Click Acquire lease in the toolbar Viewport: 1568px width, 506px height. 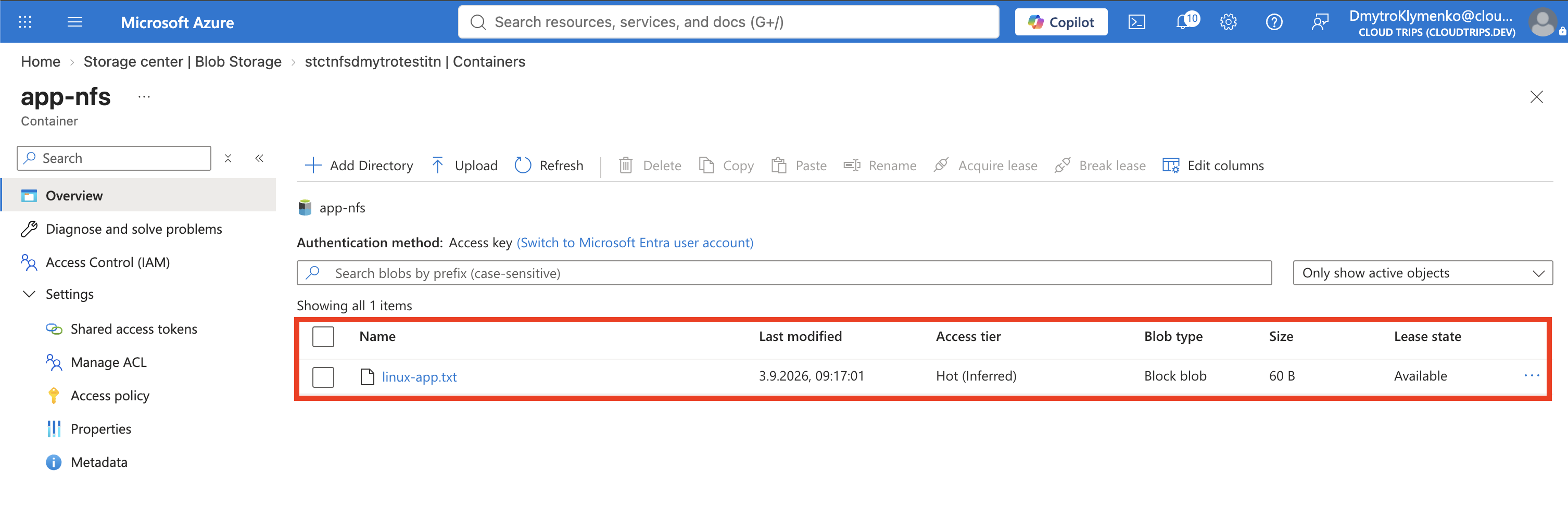coord(985,166)
